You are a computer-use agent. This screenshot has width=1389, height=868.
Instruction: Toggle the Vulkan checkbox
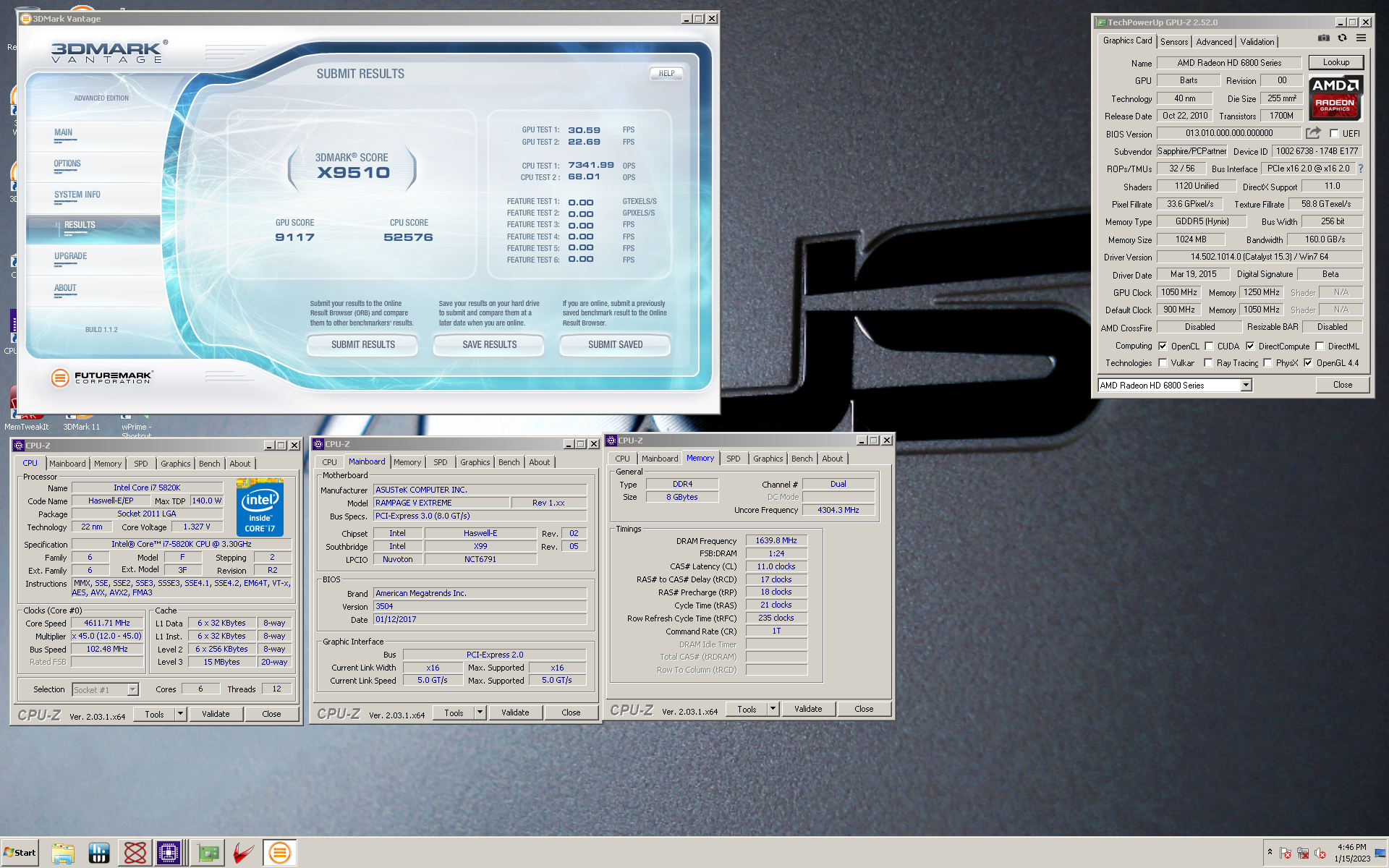click(1163, 362)
